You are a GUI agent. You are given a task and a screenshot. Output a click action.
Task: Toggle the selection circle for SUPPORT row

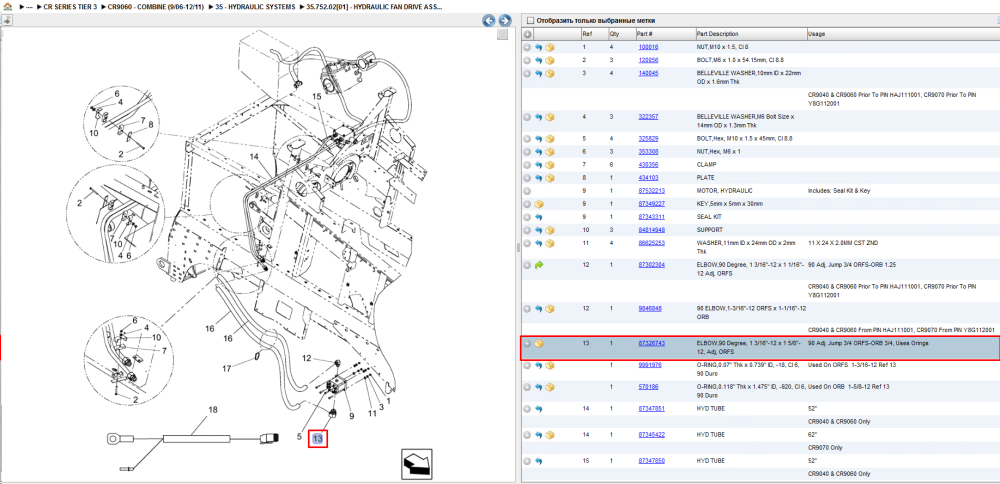click(x=527, y=230)
